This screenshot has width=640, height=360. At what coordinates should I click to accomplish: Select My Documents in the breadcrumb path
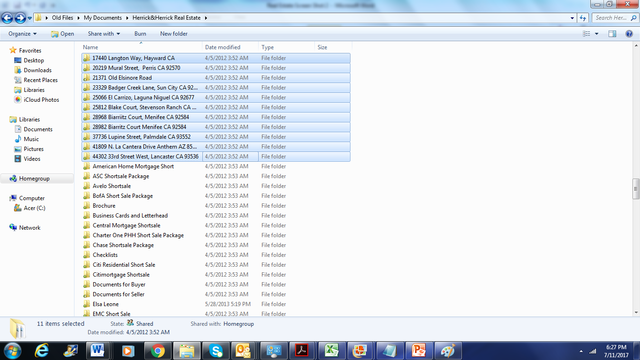[x=102, y=18]
